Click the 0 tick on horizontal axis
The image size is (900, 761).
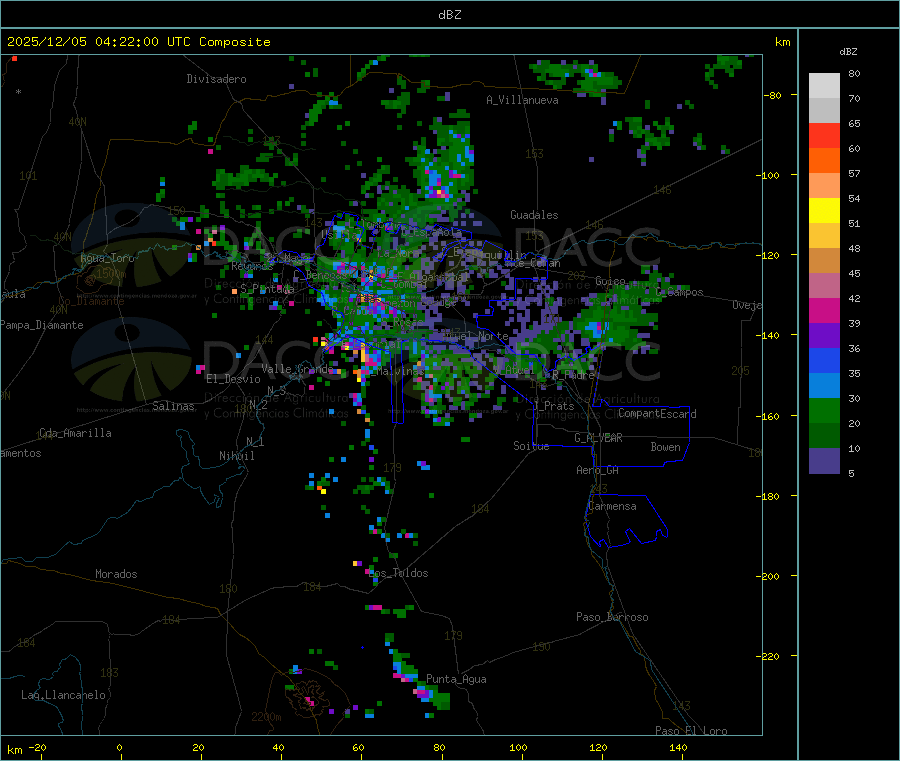(x=119, y=747)
